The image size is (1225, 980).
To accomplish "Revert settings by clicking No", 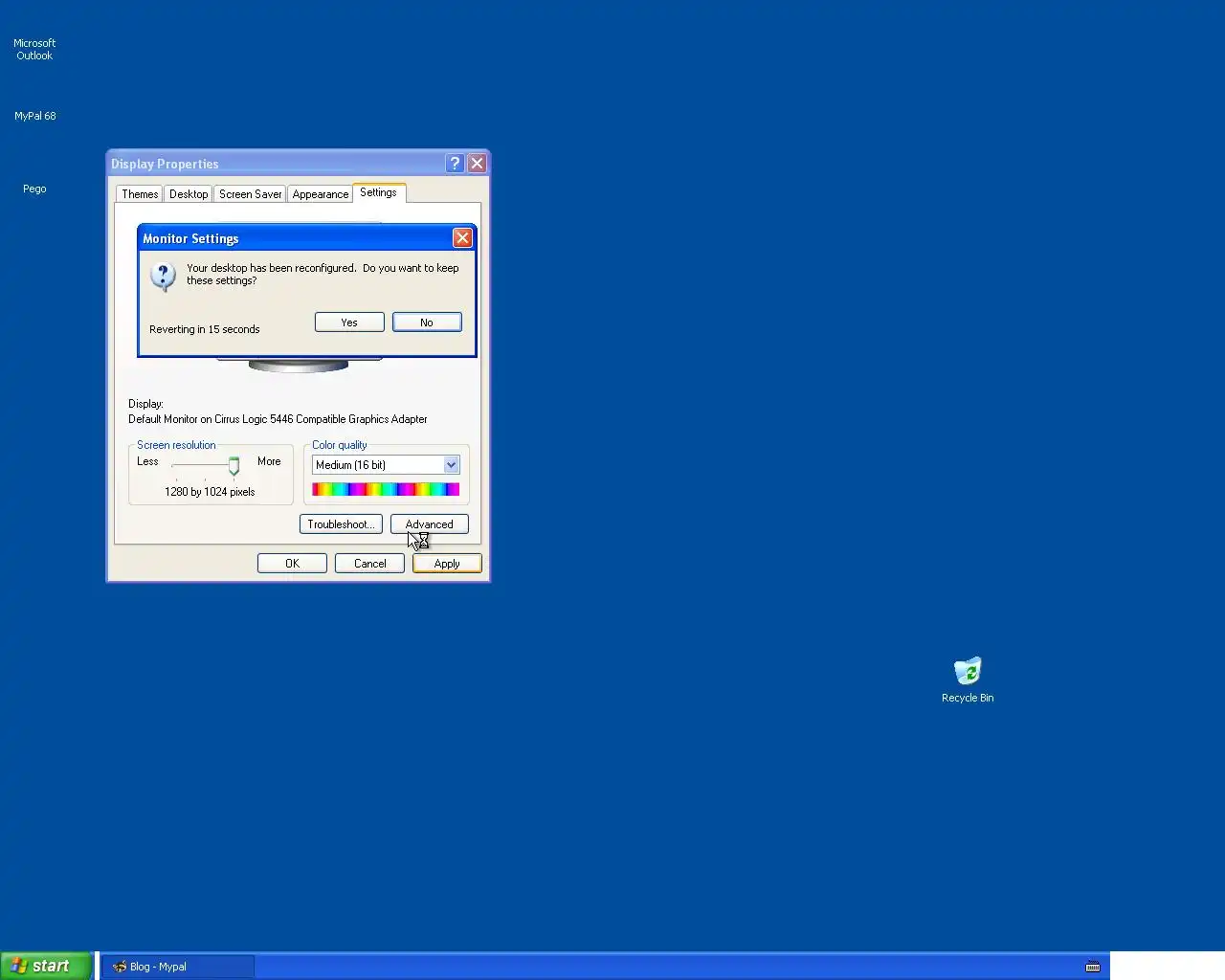I will point(427,323).
